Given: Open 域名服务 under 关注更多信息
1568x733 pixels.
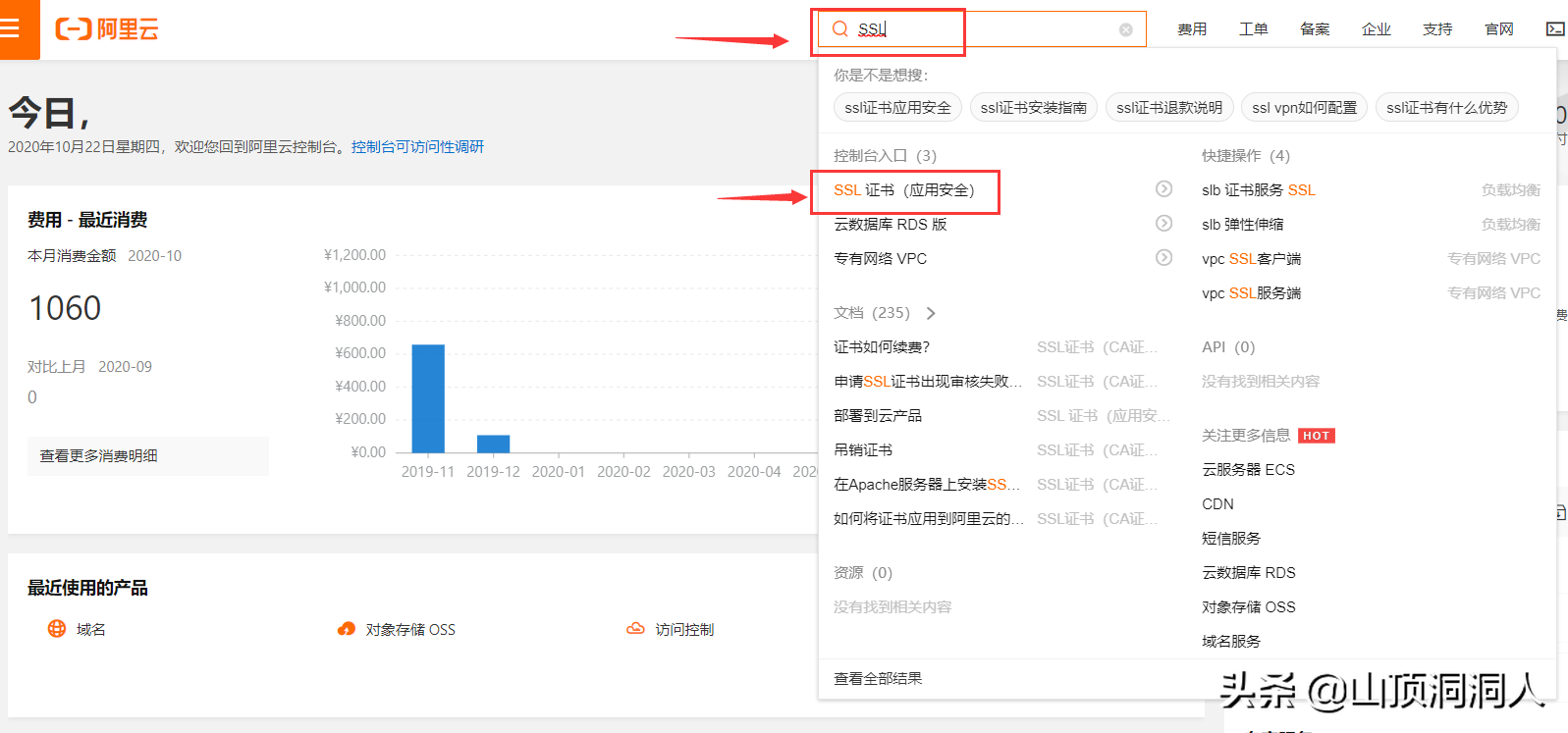Looking at the screenshot, I should pyautogui.click(x=1231, y=642).
